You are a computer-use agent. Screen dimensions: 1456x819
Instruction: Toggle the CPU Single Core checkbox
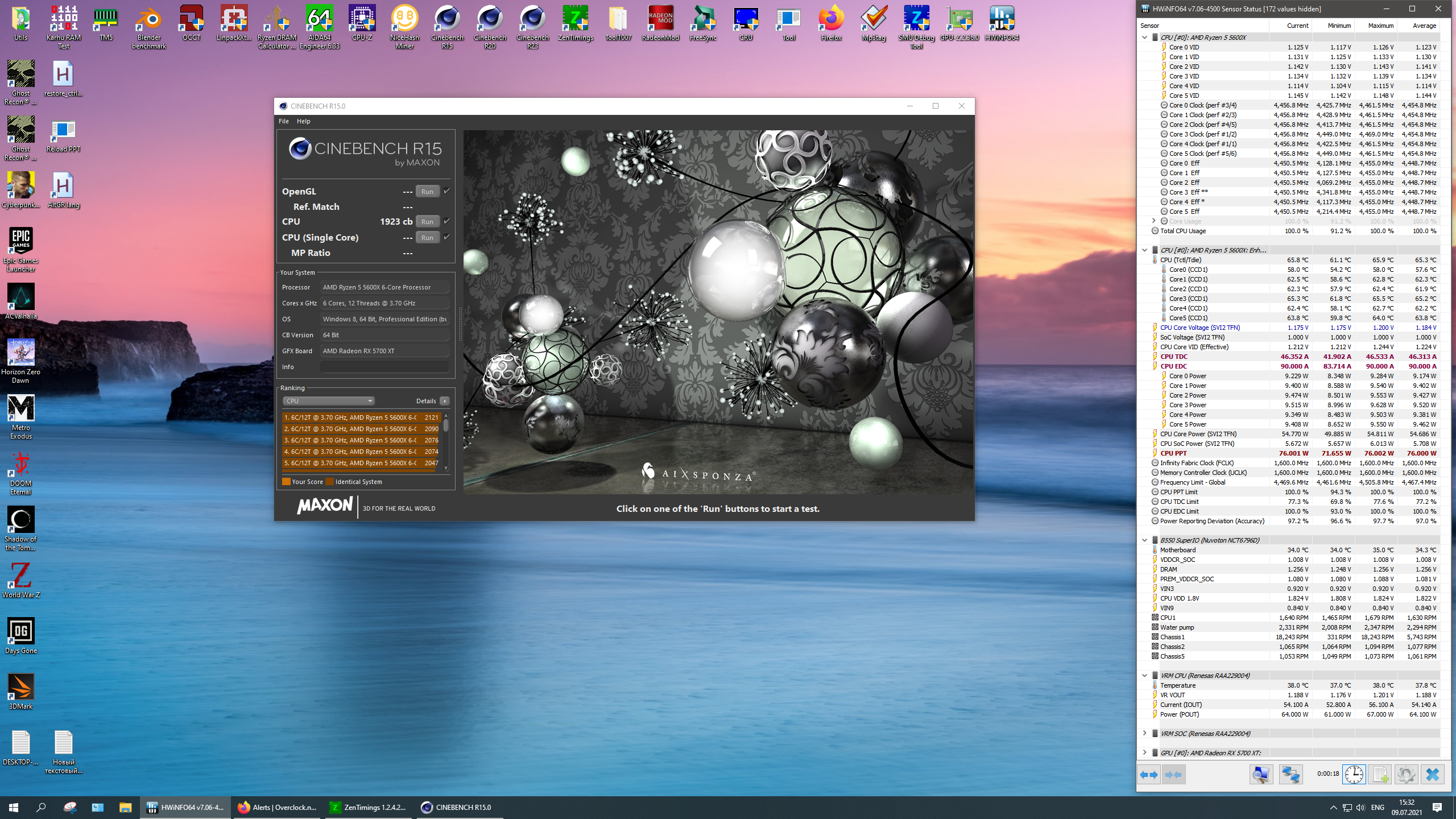(447, 237)
